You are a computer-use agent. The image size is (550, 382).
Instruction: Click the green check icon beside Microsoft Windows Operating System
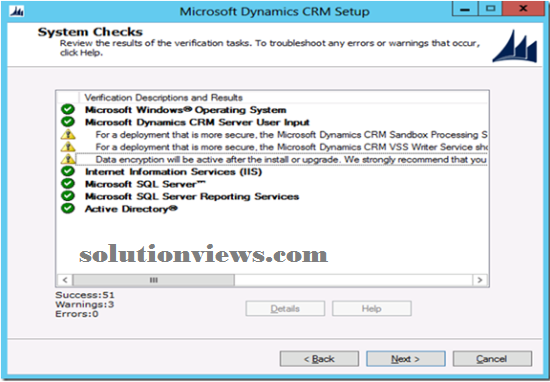68,109
